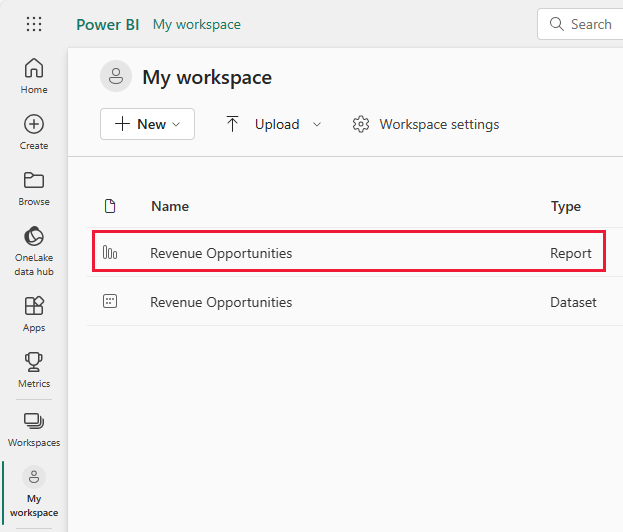Expand the New button dropdown

[176, 124]
